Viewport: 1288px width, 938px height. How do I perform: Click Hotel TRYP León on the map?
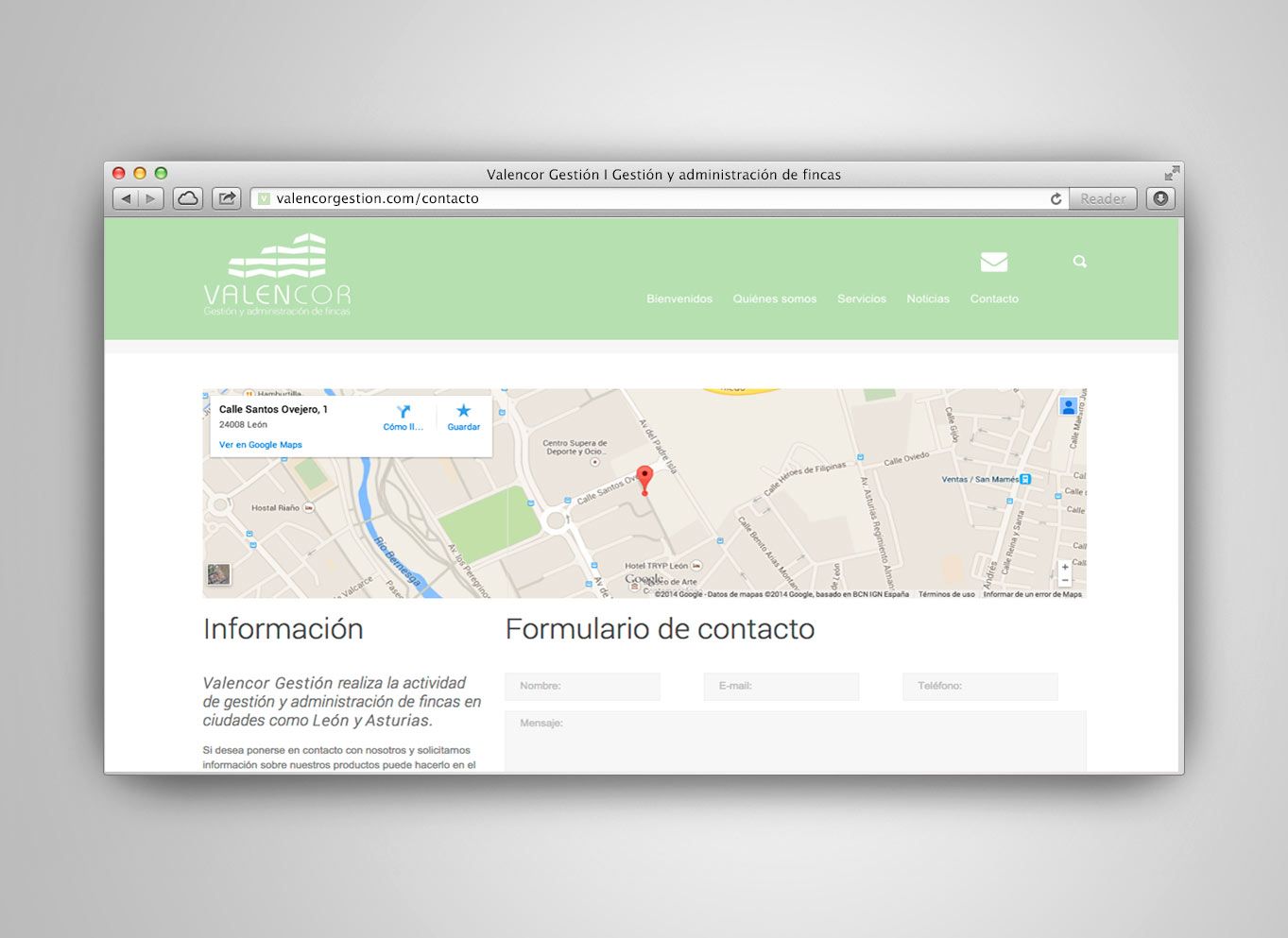pyautogui.click(x=663, y=566)
